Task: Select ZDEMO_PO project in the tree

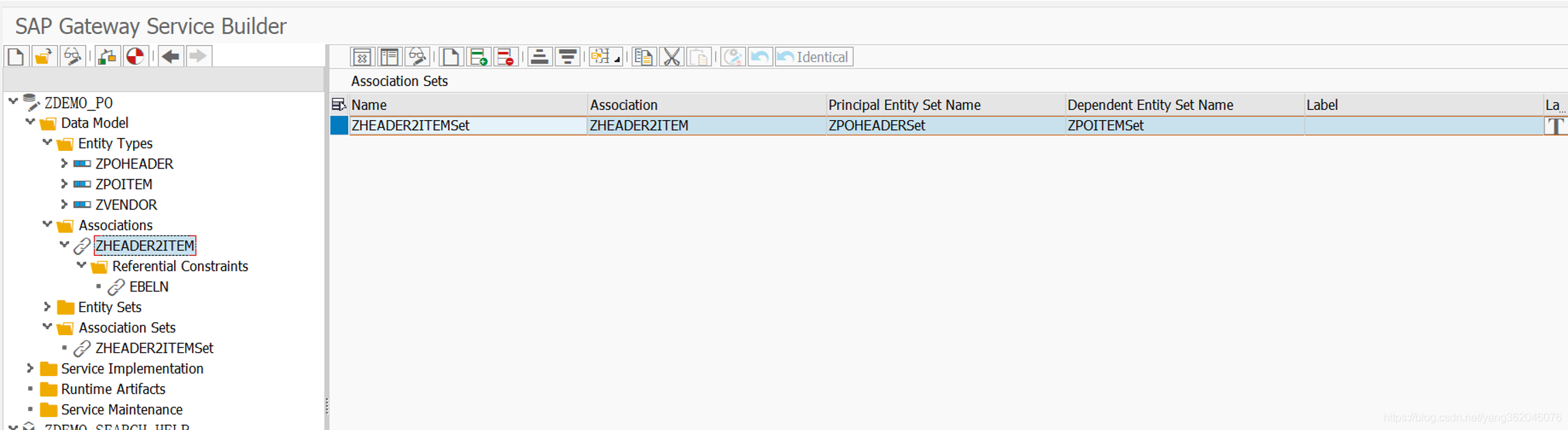Action: click(79, 103)
